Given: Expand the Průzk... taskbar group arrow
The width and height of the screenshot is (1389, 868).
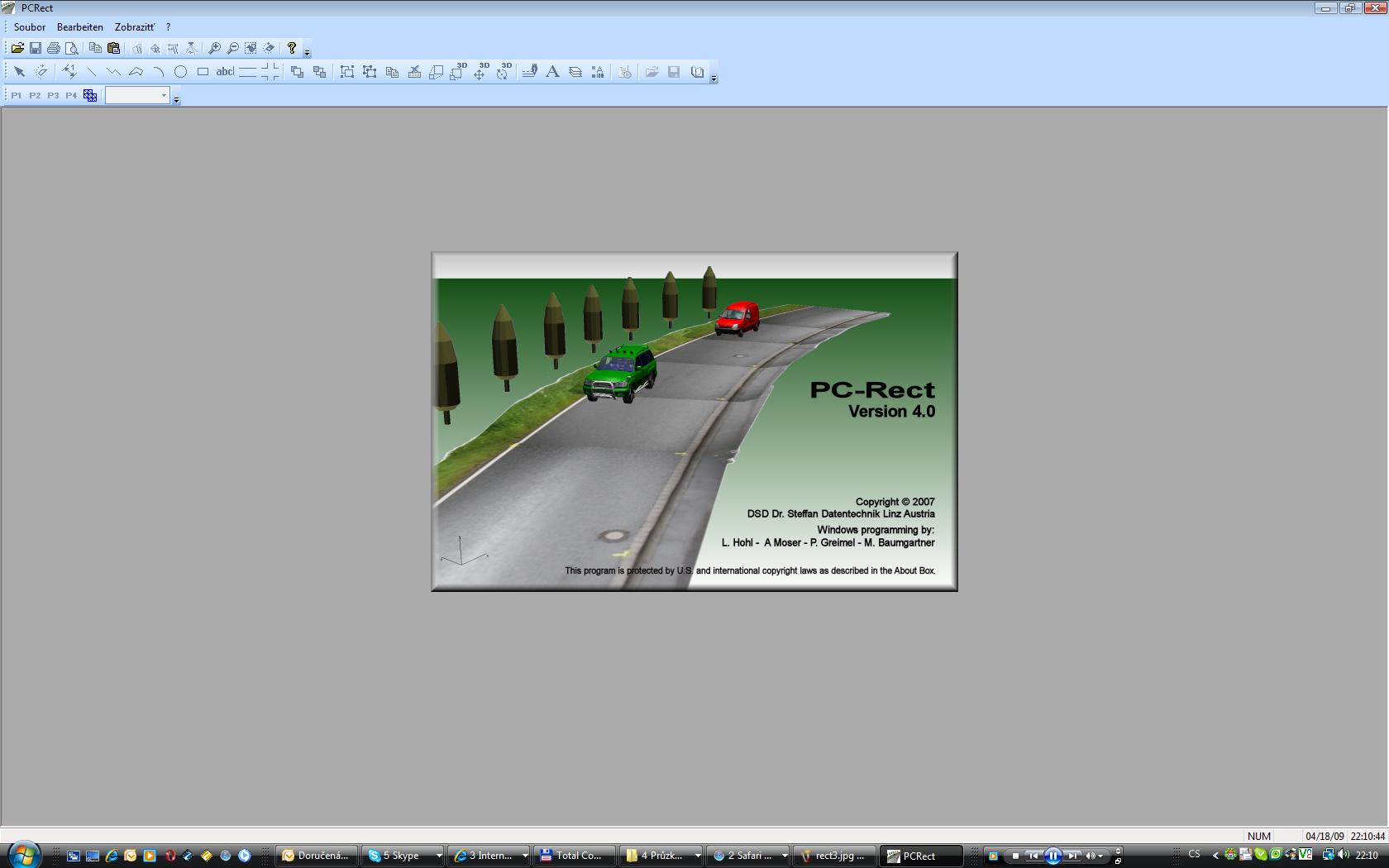Looking at the screenshot, I should point(698,856).
